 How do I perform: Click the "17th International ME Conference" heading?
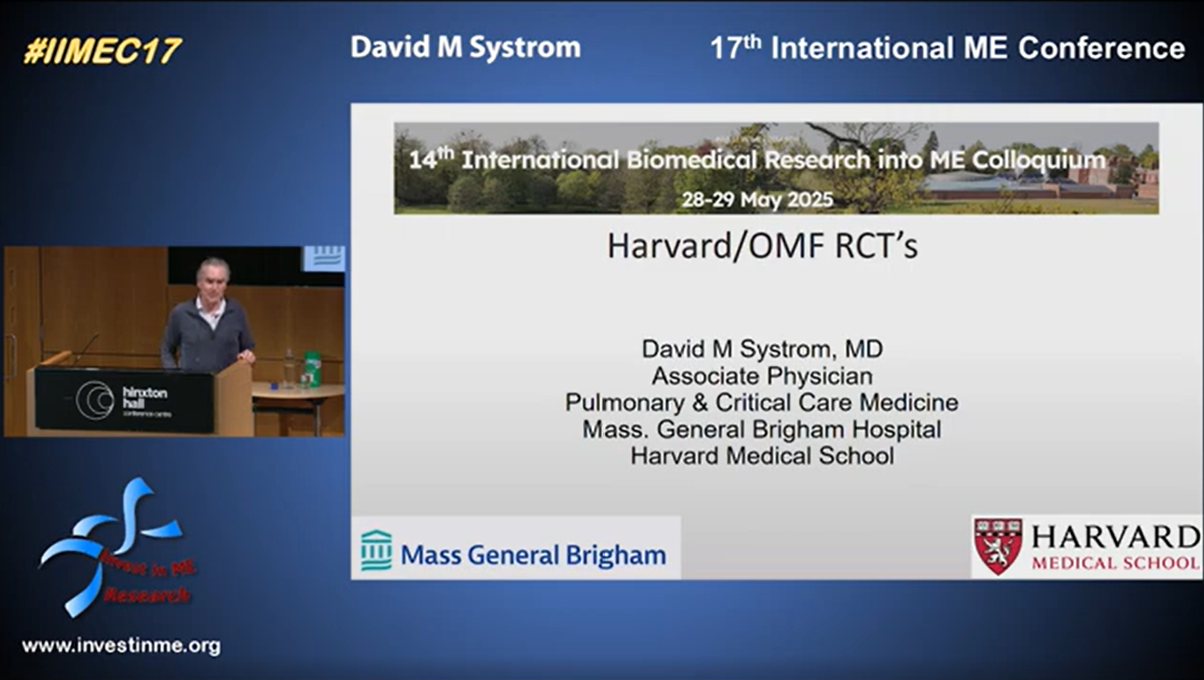pos(947,48)
